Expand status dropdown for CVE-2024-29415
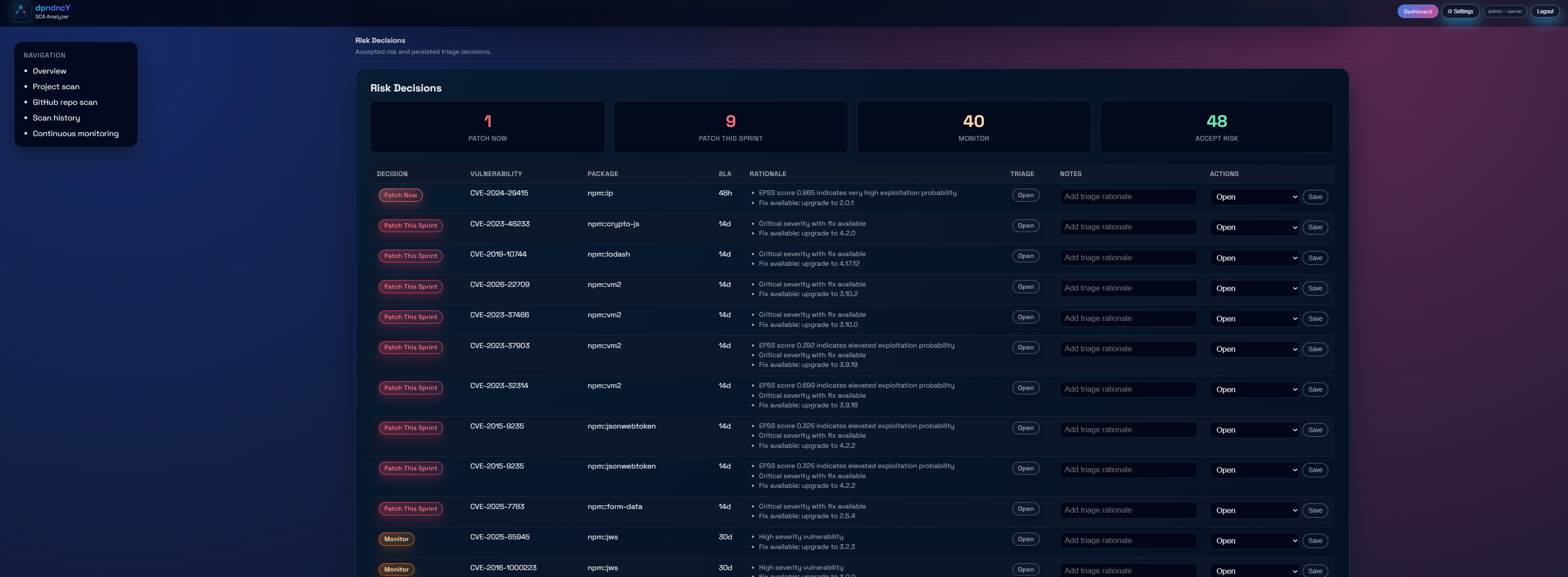 click(1254, 197)
